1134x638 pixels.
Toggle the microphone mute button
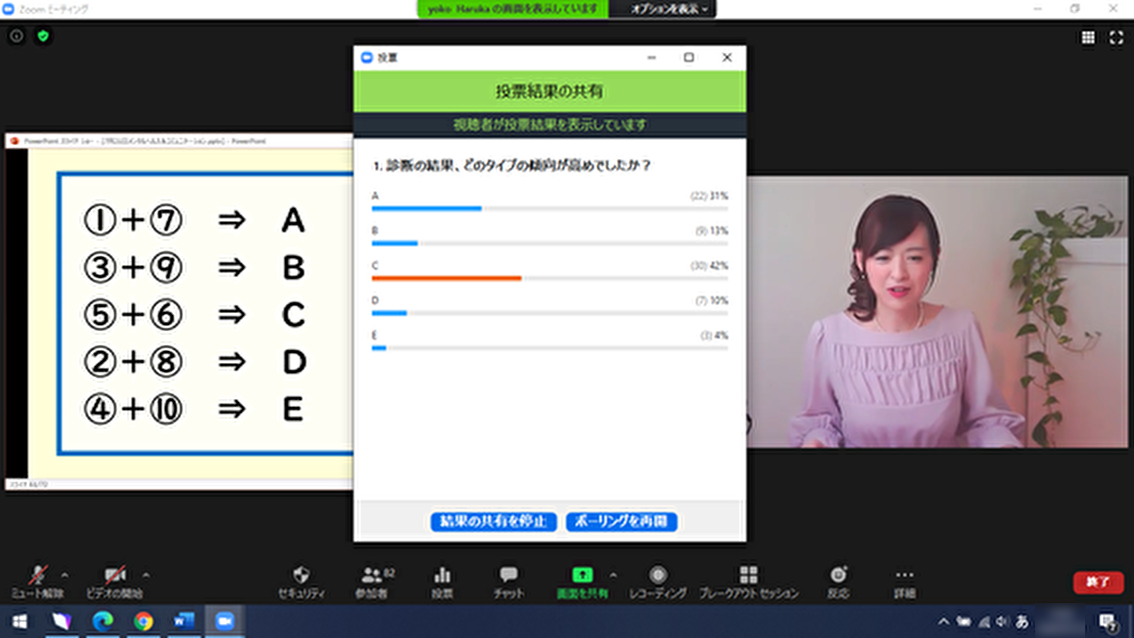click(38, 576)
